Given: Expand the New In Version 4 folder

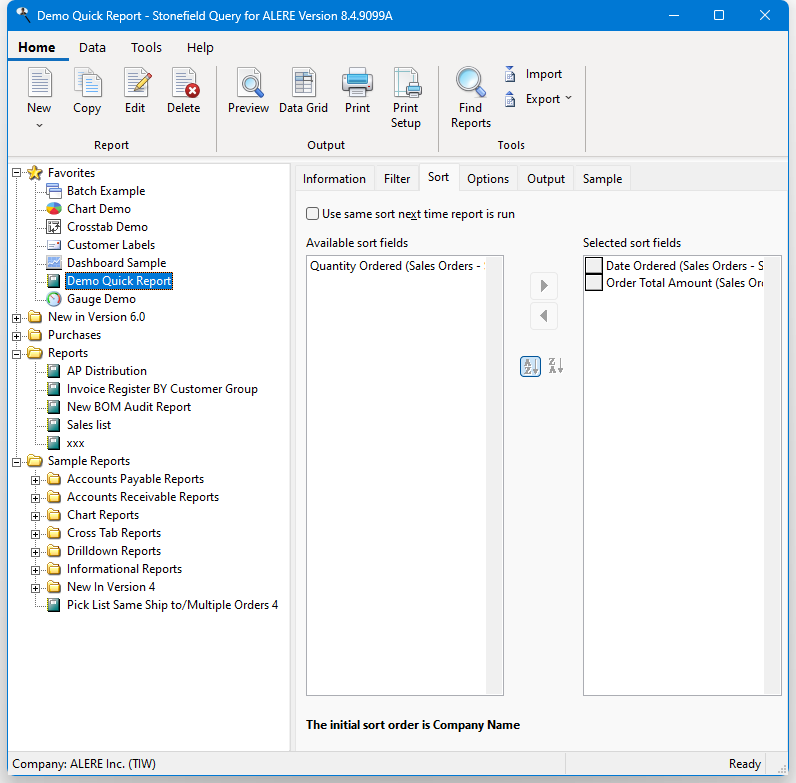Looking at the screenshot, I should (35, 588).
